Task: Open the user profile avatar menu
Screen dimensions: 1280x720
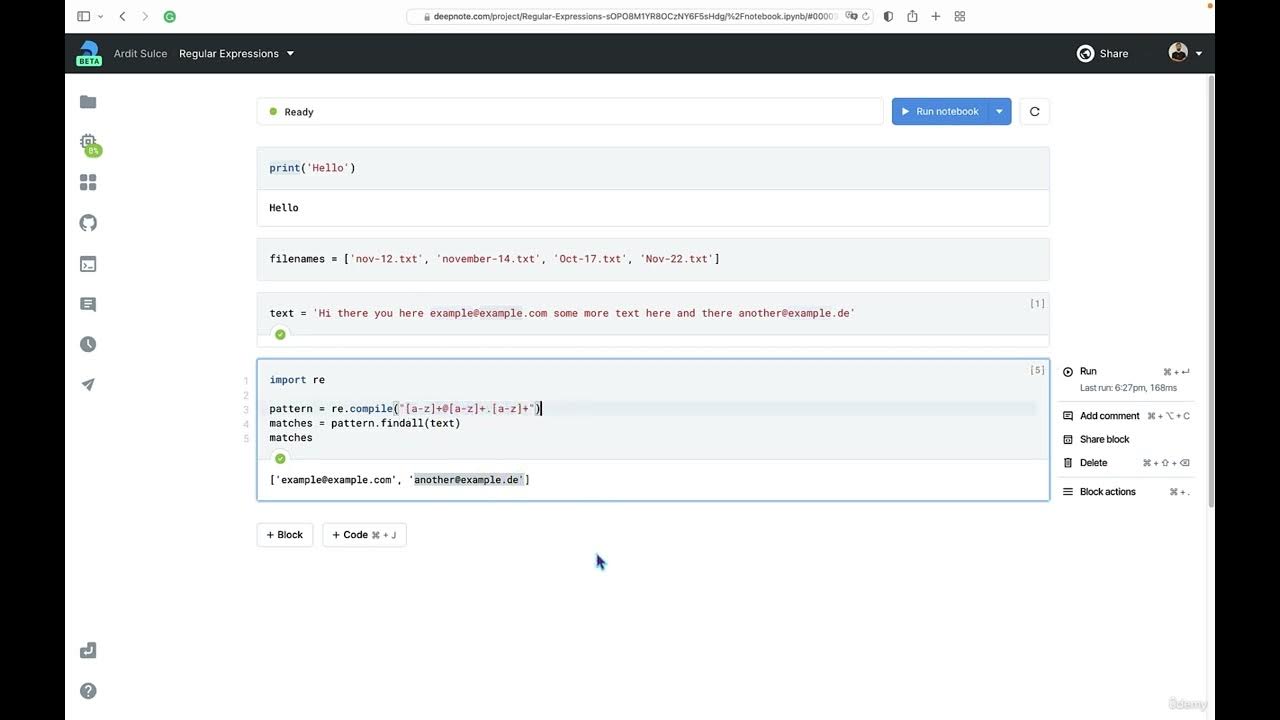Action: pos(1185,54)
